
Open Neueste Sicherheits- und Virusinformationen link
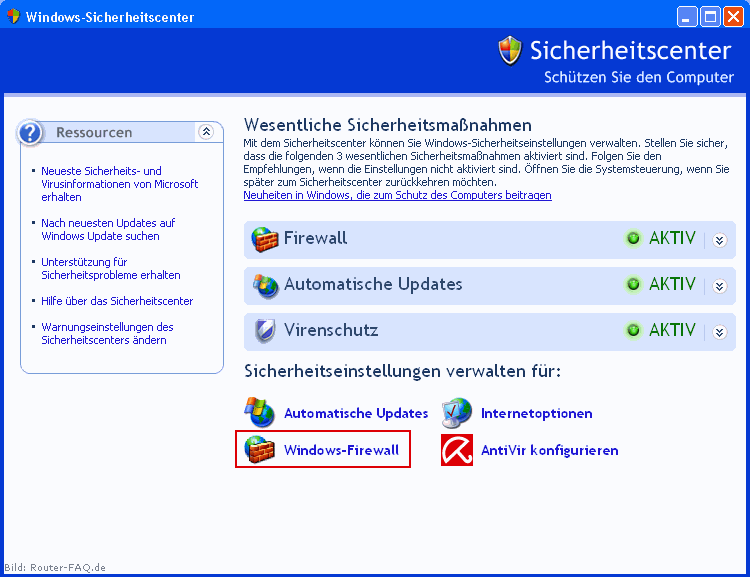click(120, 184)
